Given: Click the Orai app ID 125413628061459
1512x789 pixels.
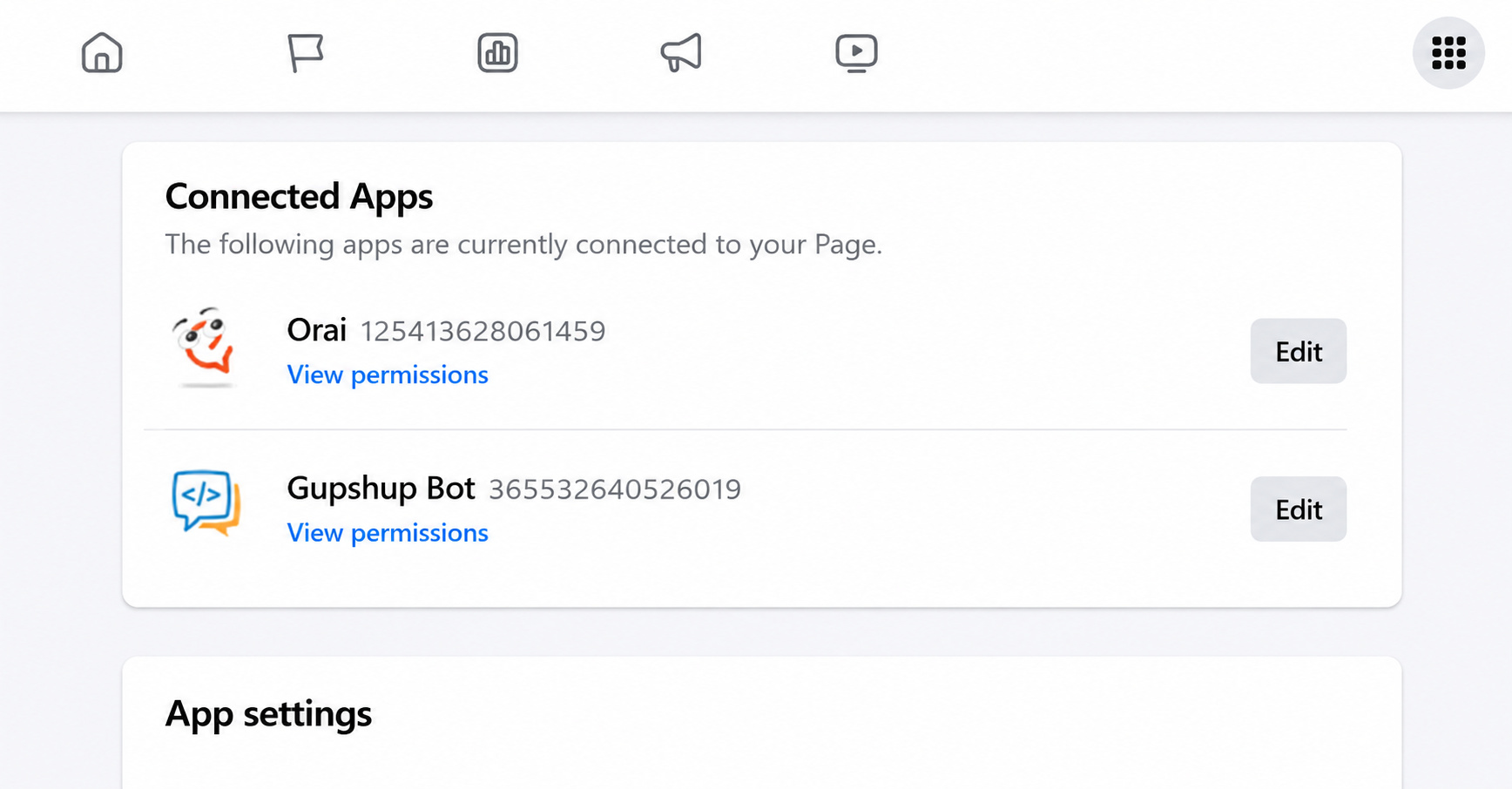Looking at the screenshot, I should coord(483,332).
